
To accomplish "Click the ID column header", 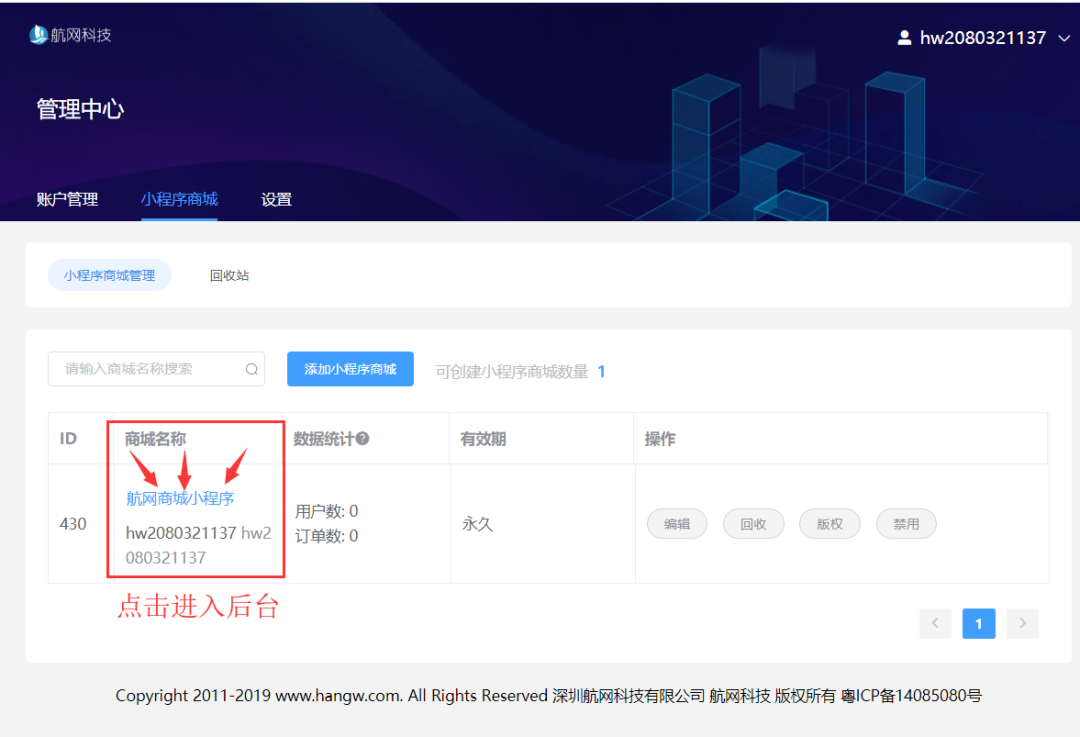I will coord(68,439).
